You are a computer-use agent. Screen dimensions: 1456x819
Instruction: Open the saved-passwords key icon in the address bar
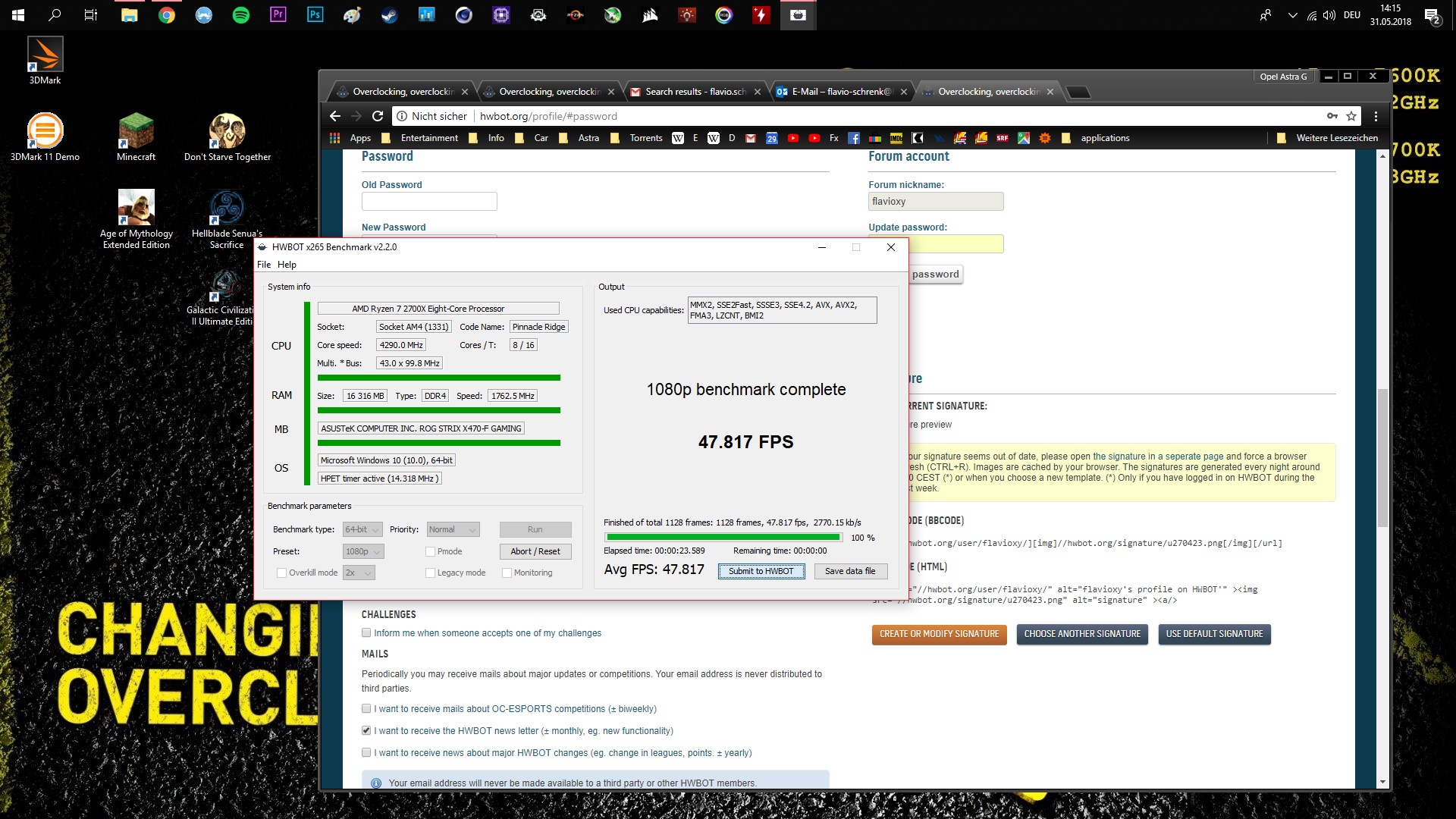pos(1332,116)
